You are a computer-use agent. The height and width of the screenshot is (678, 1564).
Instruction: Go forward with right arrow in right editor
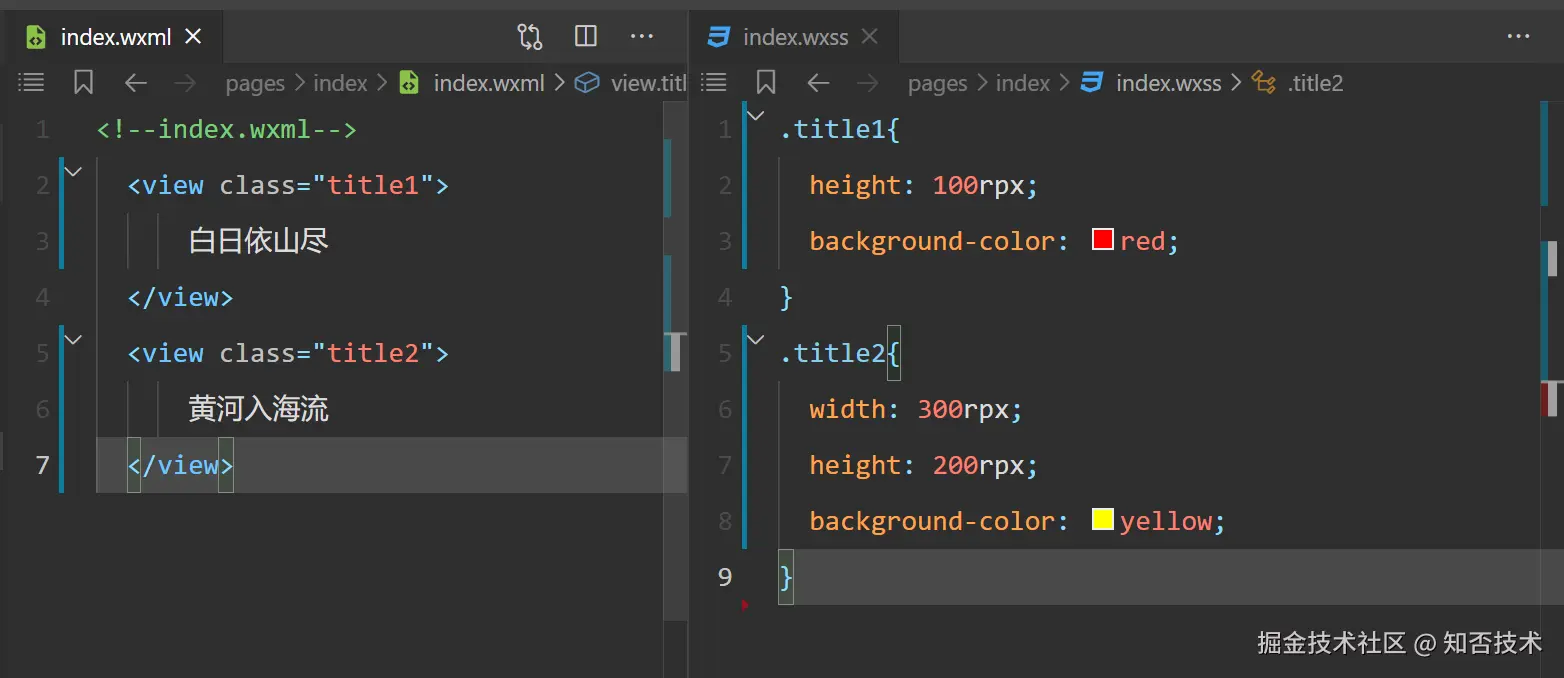[x=868, y=83]
